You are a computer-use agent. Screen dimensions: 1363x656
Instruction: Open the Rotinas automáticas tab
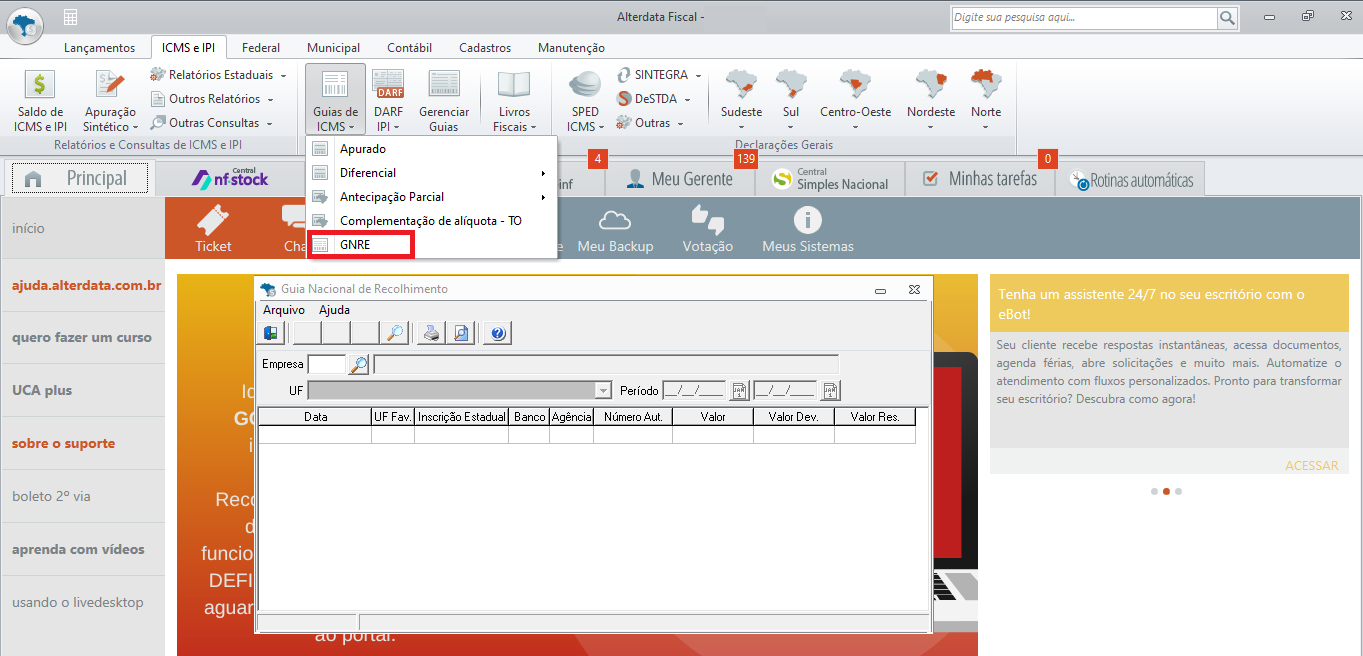coord(1131,180)
